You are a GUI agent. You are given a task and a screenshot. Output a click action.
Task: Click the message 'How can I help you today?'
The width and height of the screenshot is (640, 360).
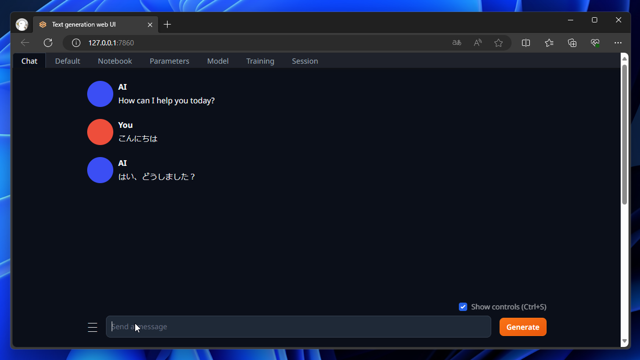pos(167,100)
